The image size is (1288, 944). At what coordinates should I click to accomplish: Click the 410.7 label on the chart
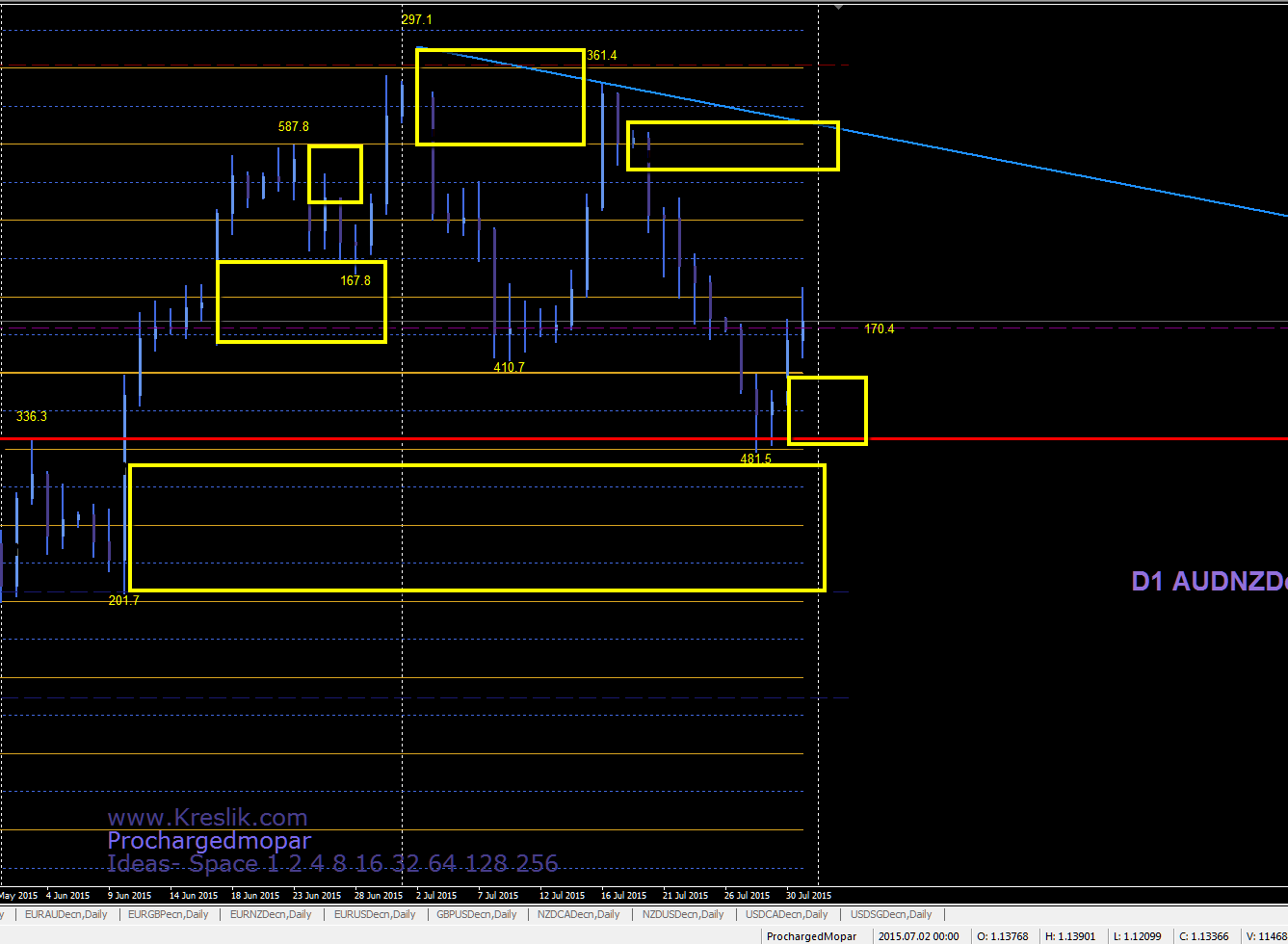(509, 367)
